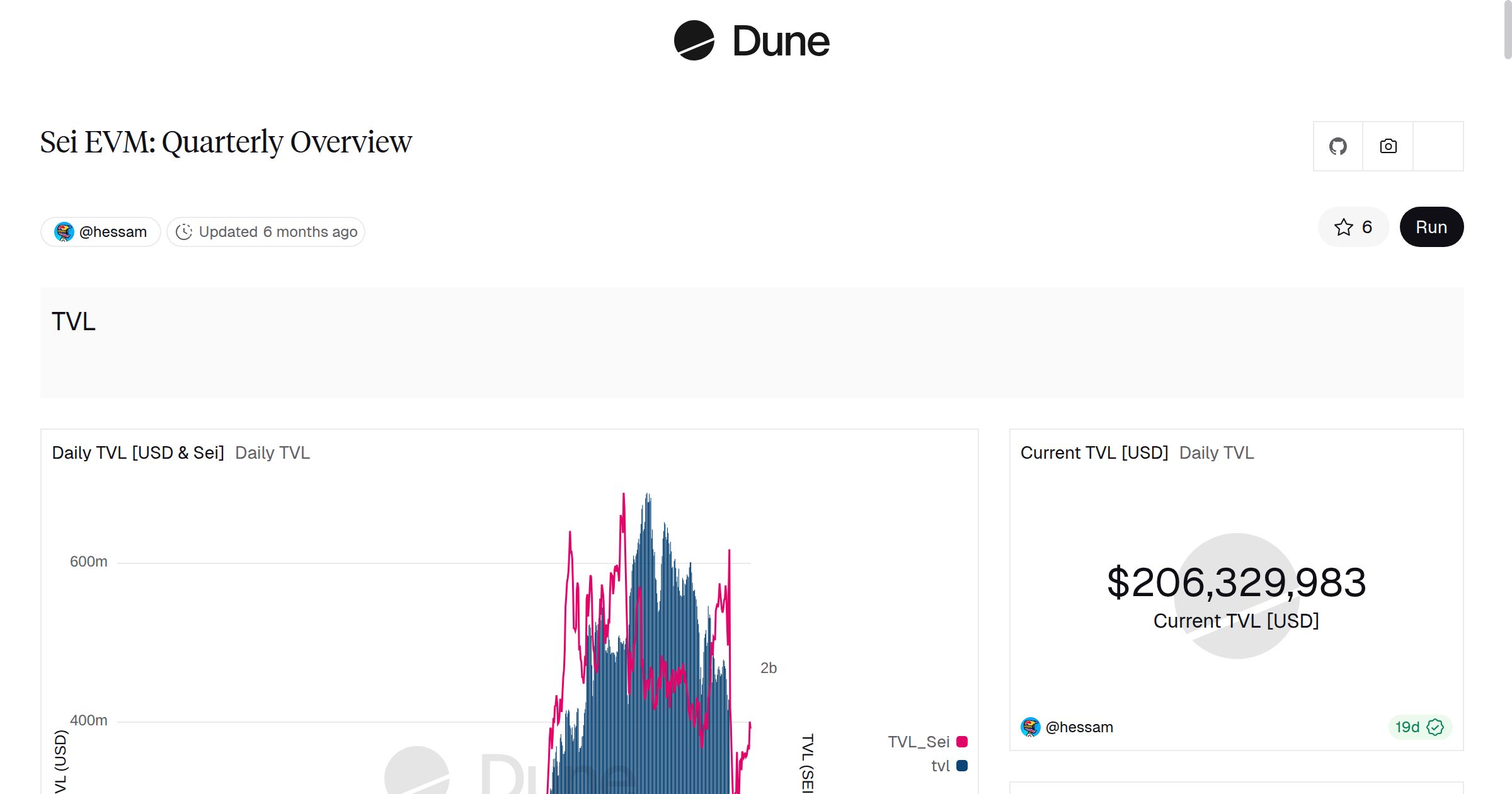Open Daily TVL query link beside chart title
The width and height of the screenshot is (1512, 794).
pos(272,452)
